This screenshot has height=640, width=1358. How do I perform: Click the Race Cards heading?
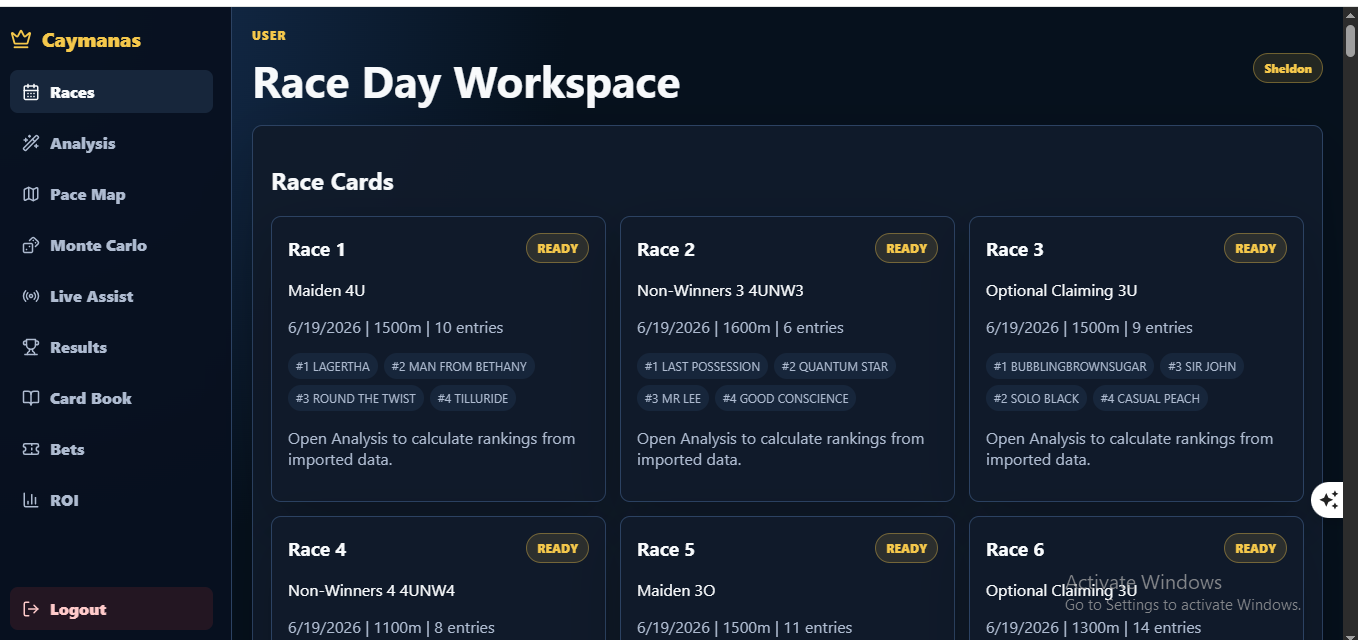click(x=332, y=182)
